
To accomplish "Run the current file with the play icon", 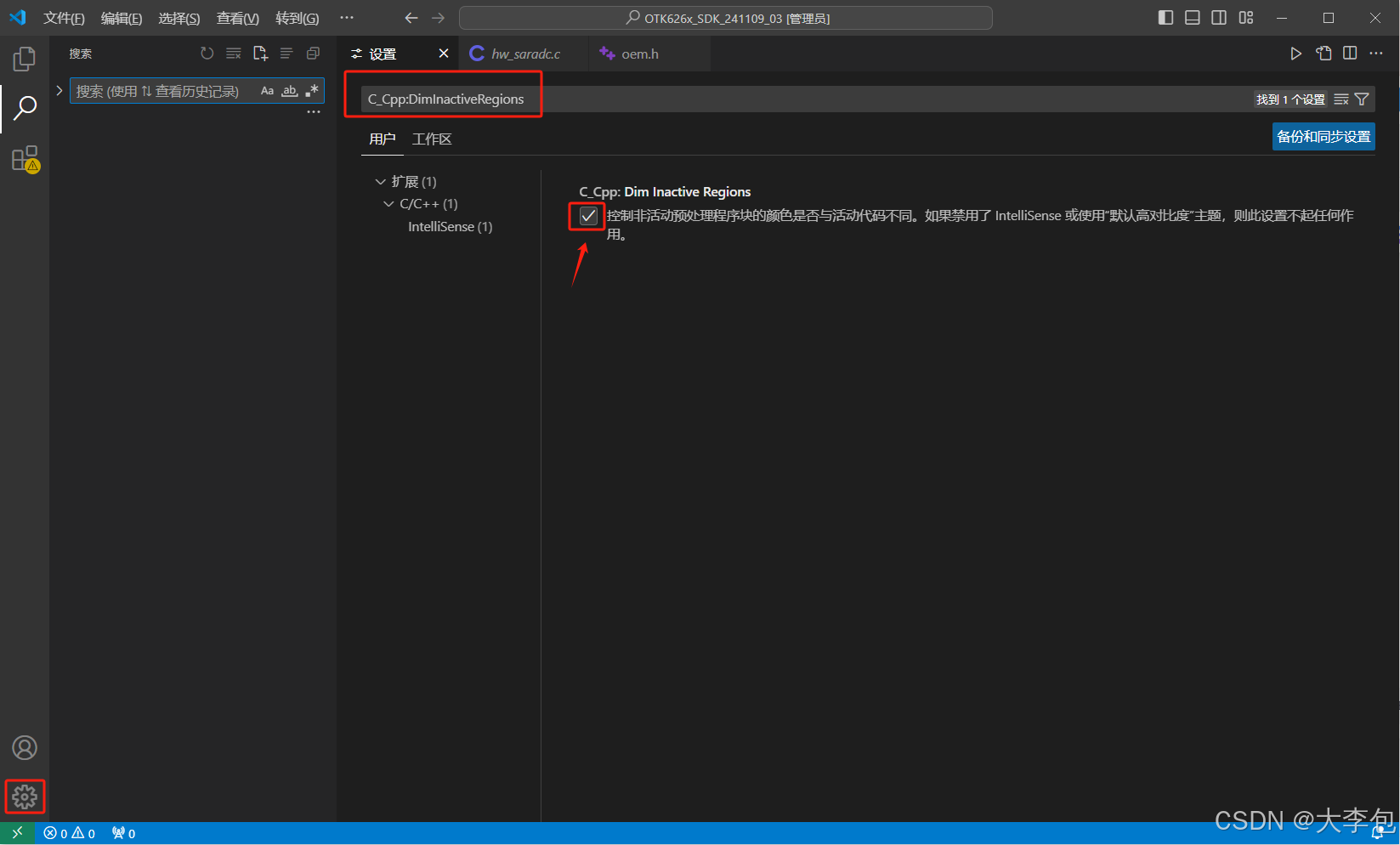I will coord(1295,53).
